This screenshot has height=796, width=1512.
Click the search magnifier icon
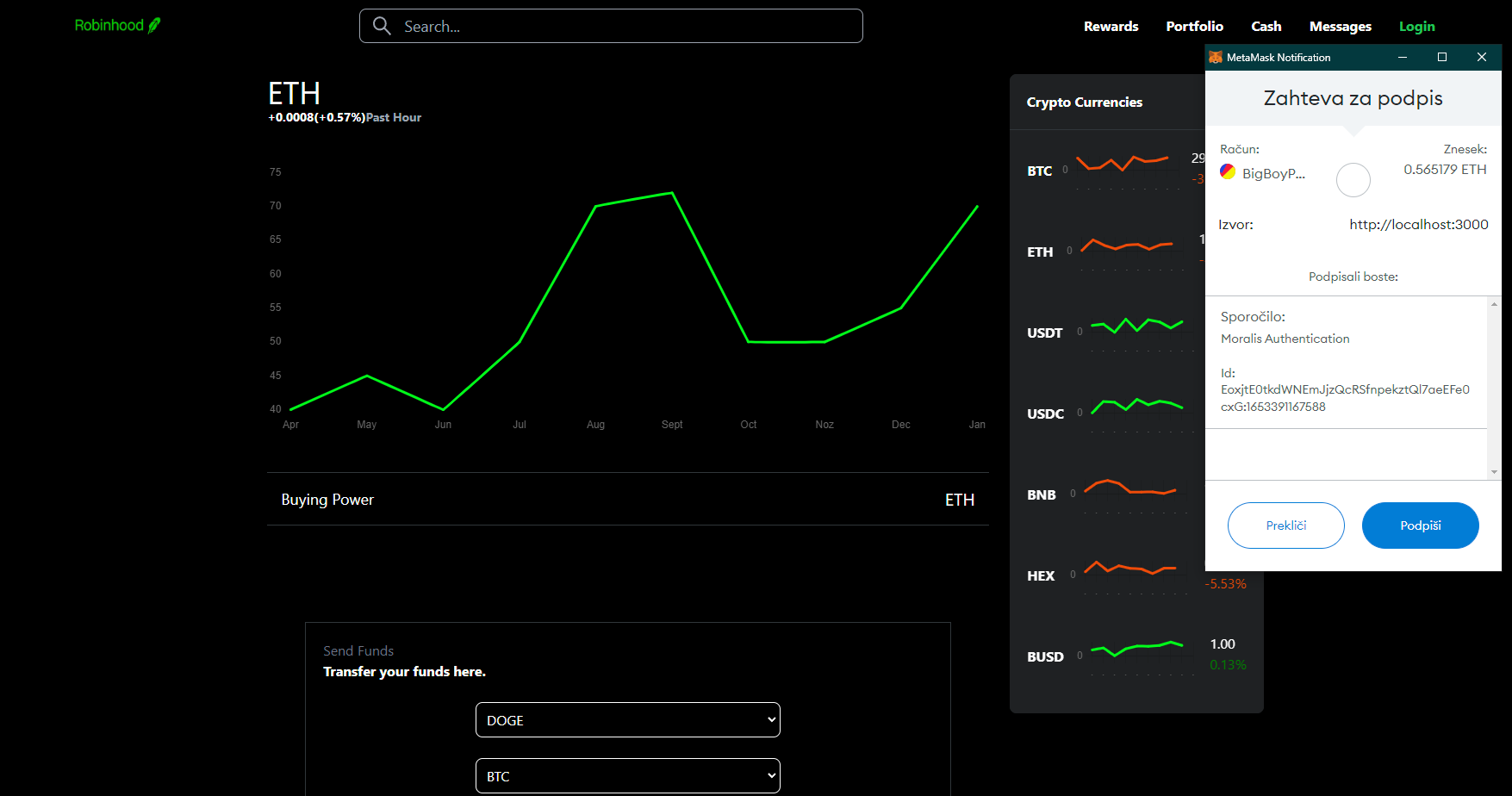click(382, 26)
